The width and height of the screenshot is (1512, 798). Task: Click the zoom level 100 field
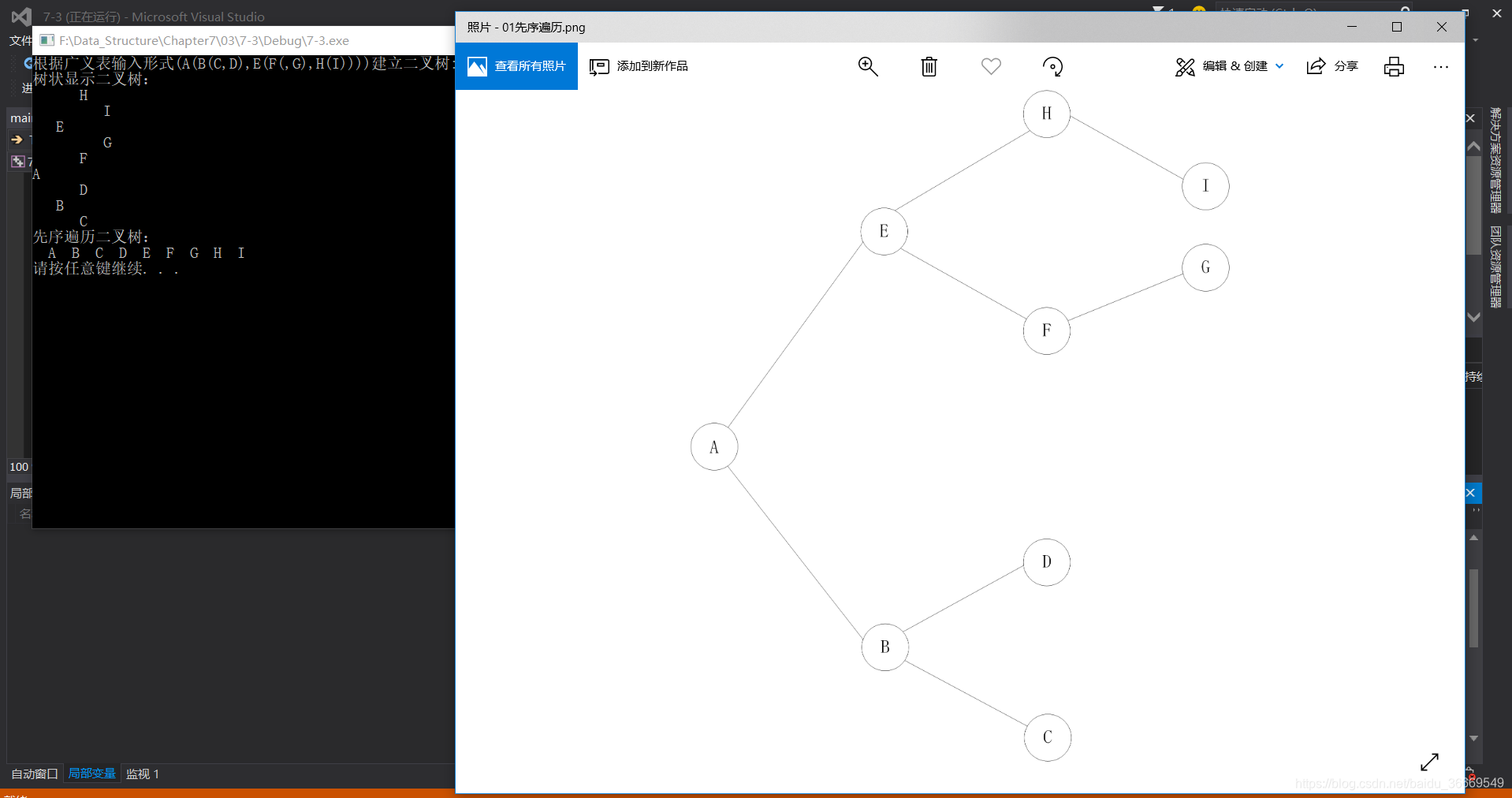click(19, 467)
